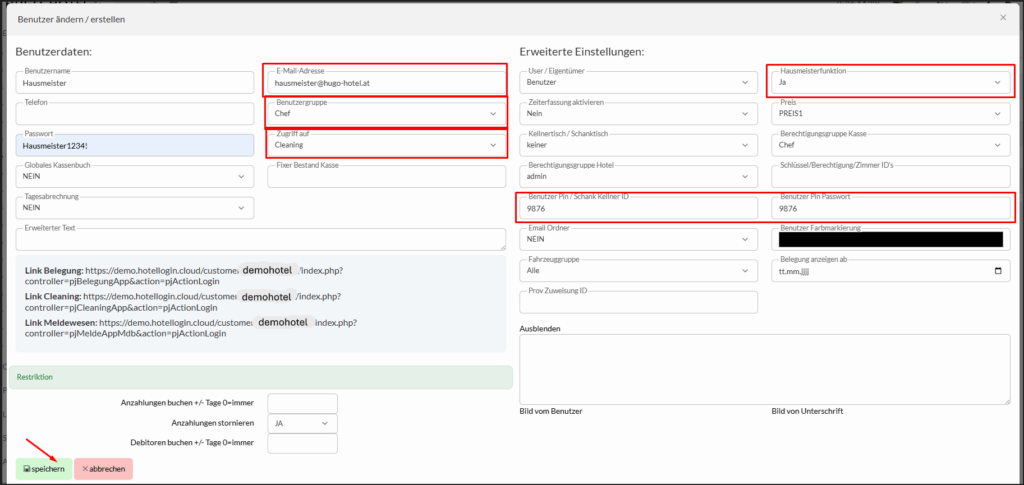Expand the Zugriff auf dropdown
1024x485 pixels.
tap(385, 146)
